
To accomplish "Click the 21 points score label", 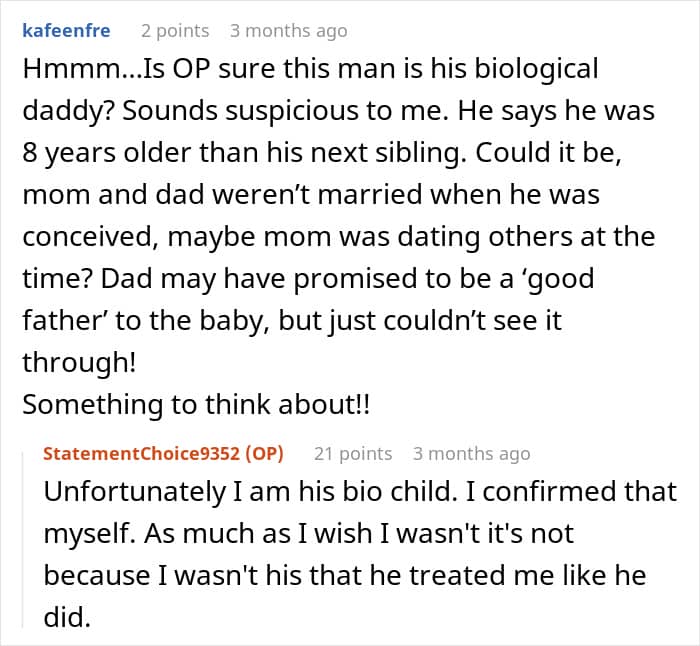I will pos(353,454).
